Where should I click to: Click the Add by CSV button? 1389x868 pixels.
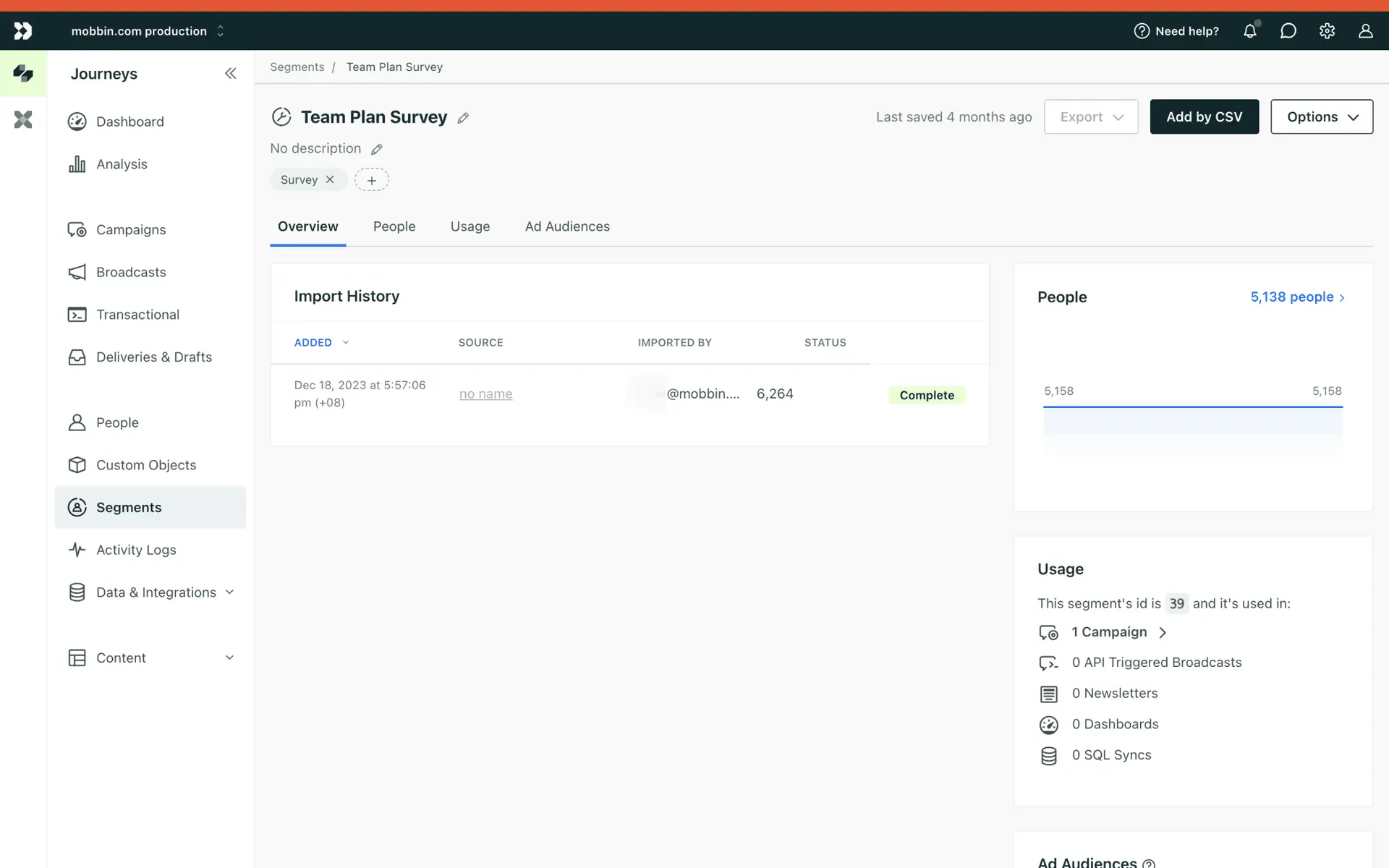point(1204,116)
